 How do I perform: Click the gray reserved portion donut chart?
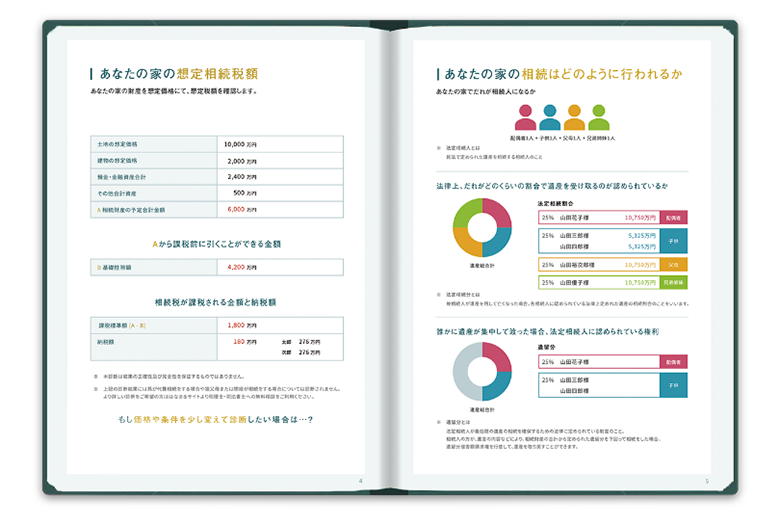(x=482, y=373)
